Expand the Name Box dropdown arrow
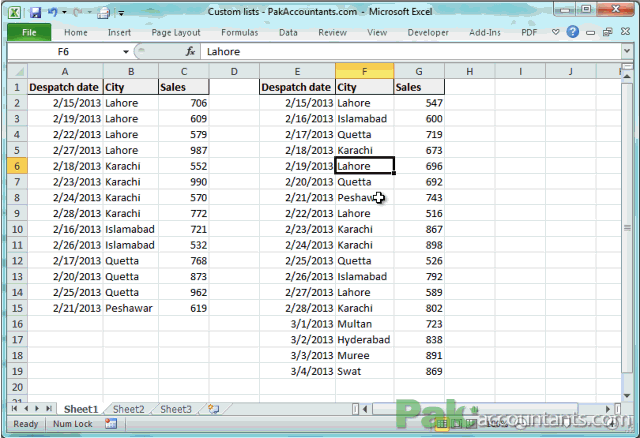Image resolution: width=640 pixels, height=438 pixels. click(x=126, y=52)
